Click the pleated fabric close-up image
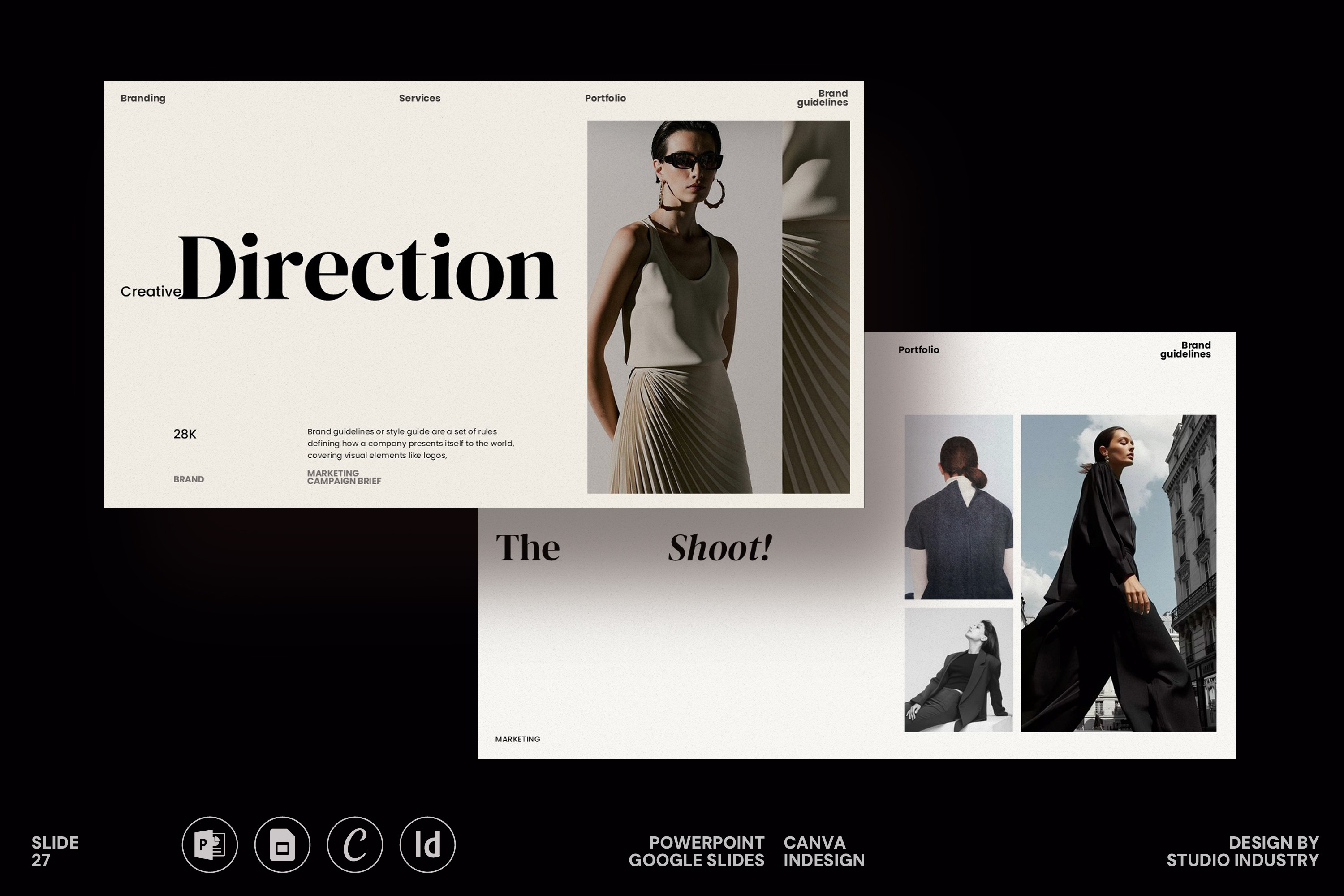1344x896 pixels. (815, 307)
